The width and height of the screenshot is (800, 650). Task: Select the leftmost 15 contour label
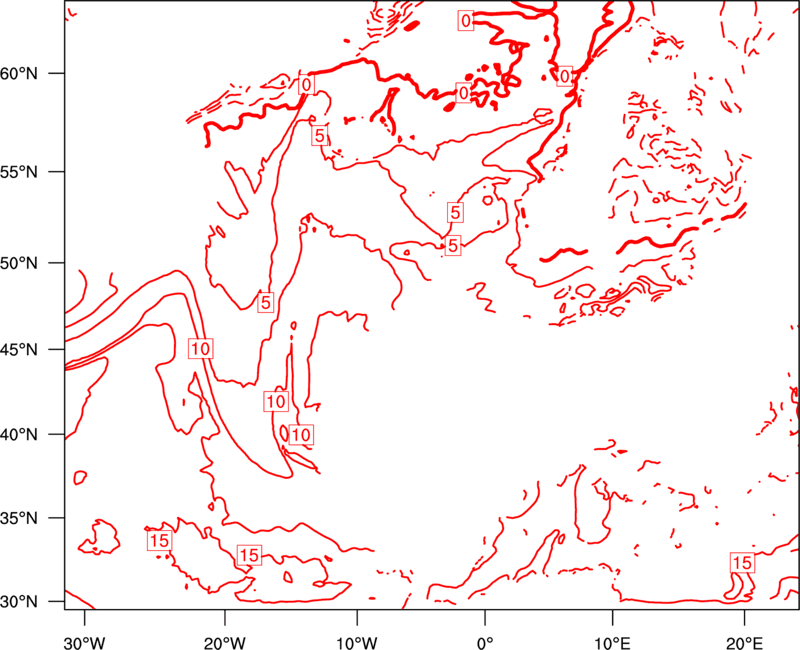pyautogui.click(x=158, y=541)
